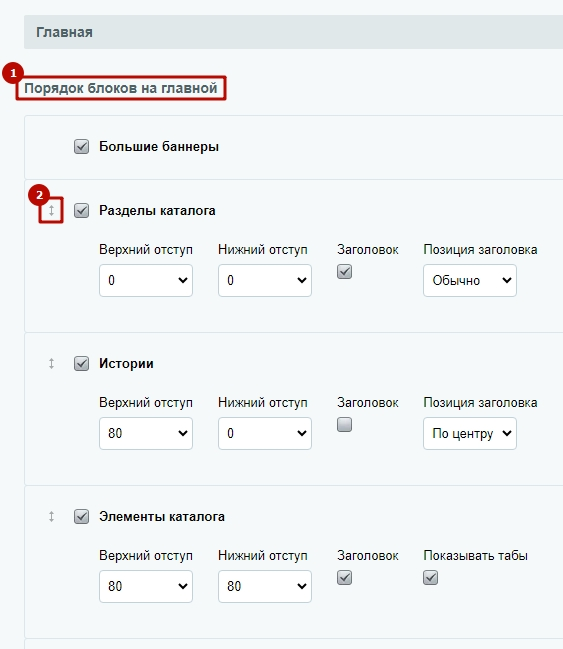The width and height of the screenshot is (563, 649).
Task: Uncheck Заголовок for Элементы каталога
Action: pos(344,578)
